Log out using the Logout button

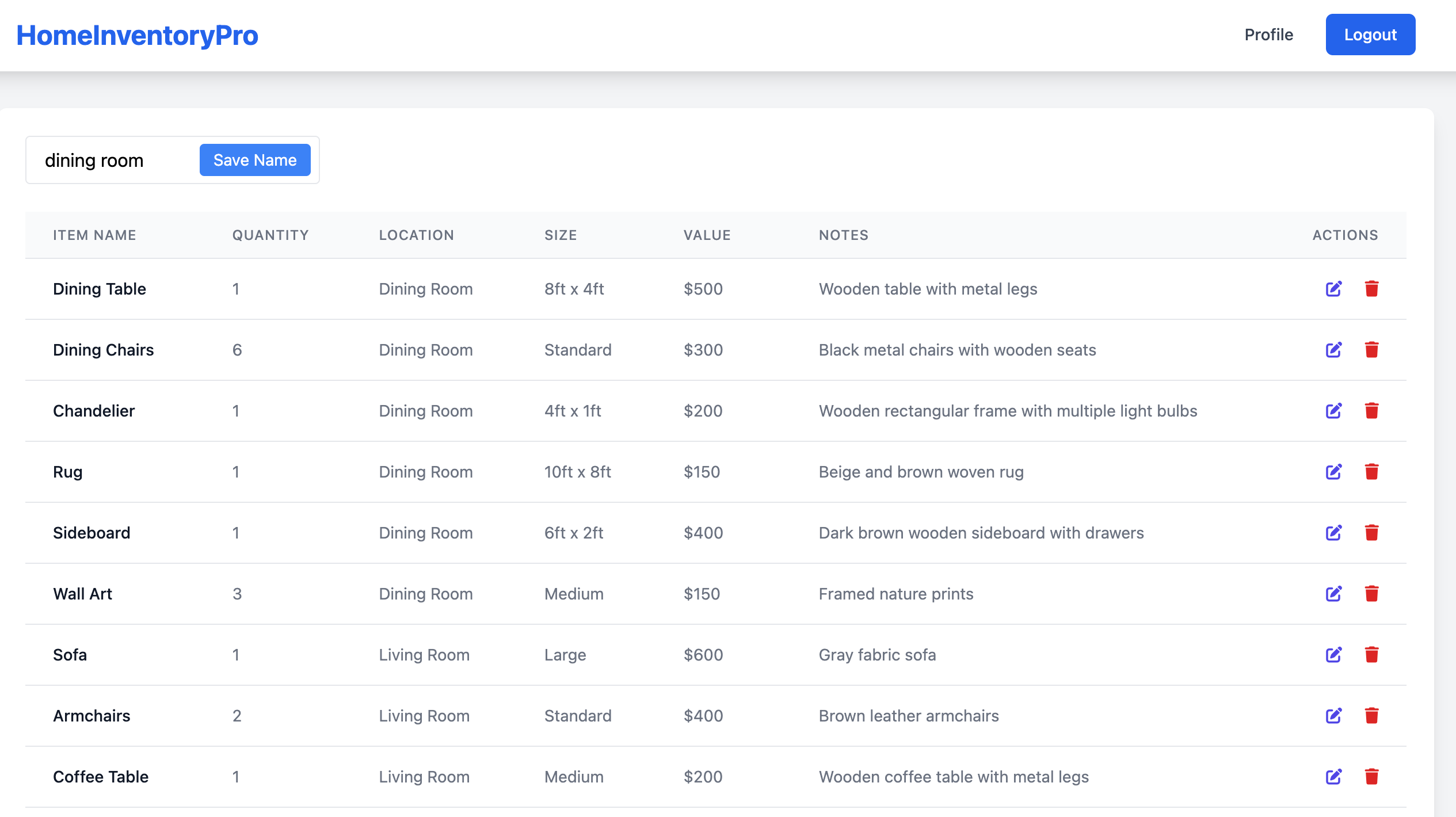point(1370,35)
